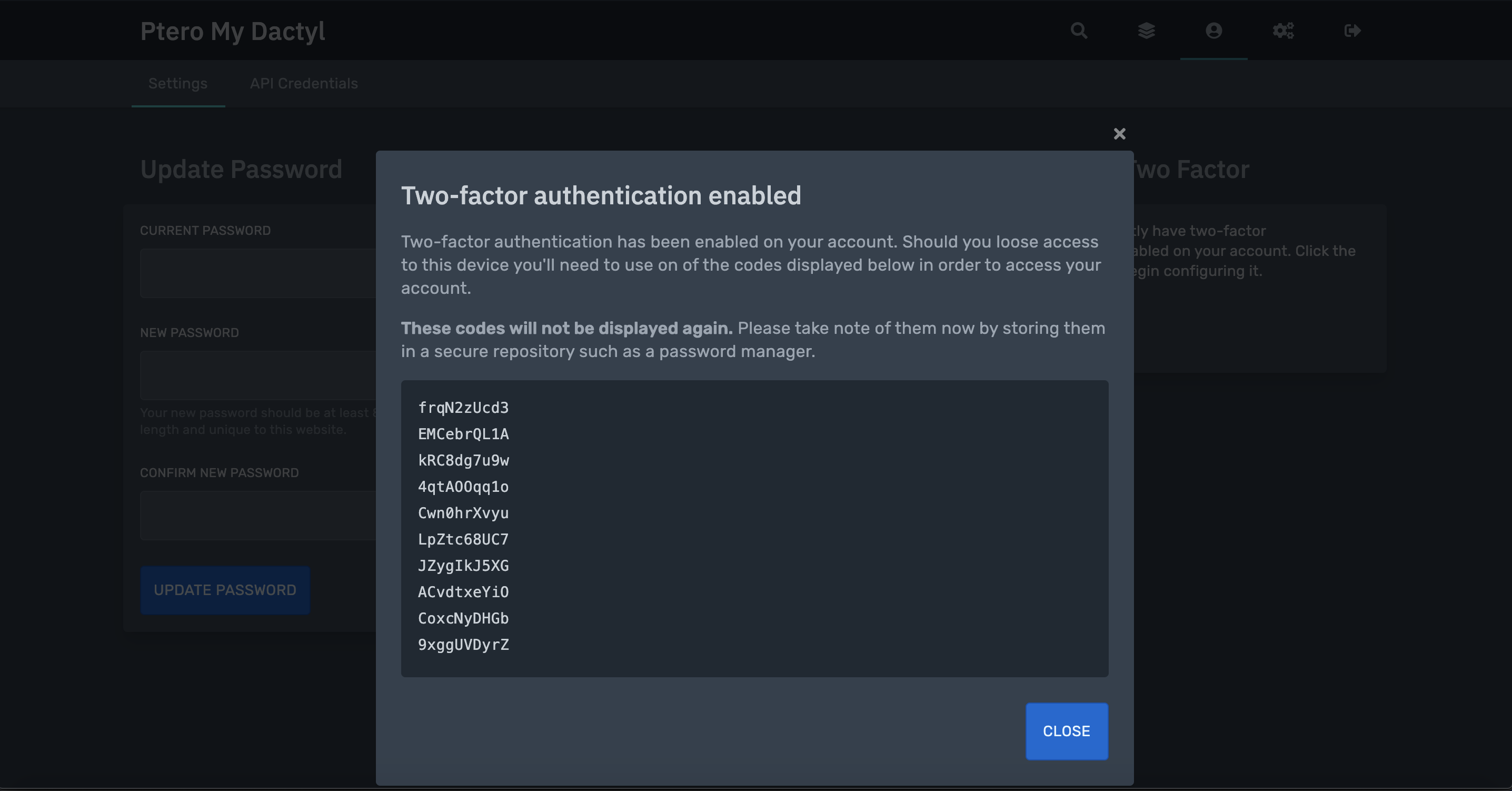Open the account user icon

(1214, 31)
